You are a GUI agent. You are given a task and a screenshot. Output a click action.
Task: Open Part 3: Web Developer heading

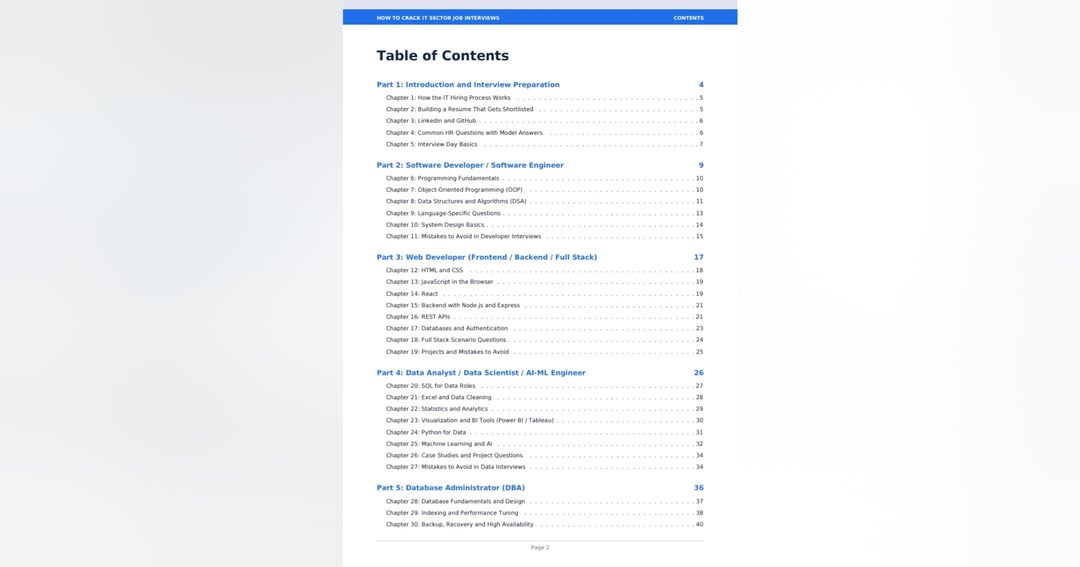click(486, 257)
